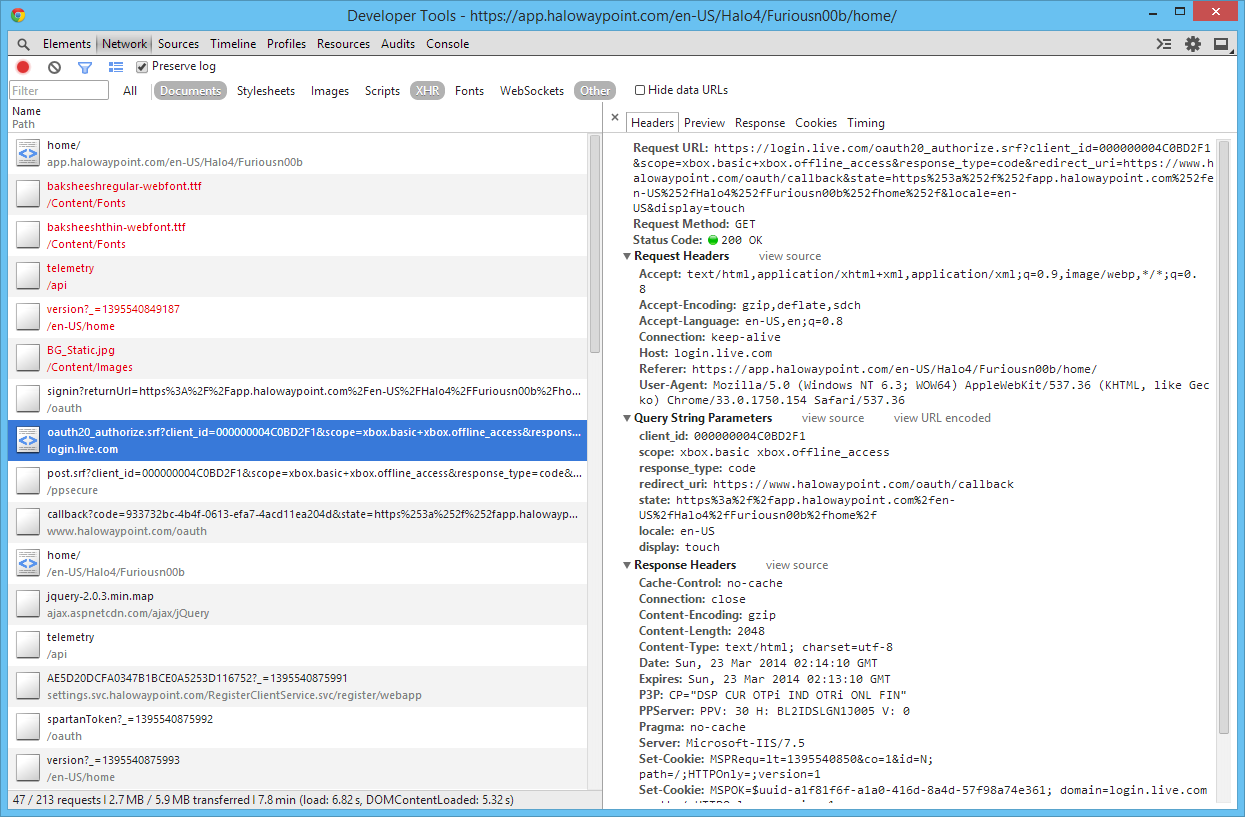Viewport: 1245px width, 817px height.
Task: Open the Elements panel
Action: 67,44
